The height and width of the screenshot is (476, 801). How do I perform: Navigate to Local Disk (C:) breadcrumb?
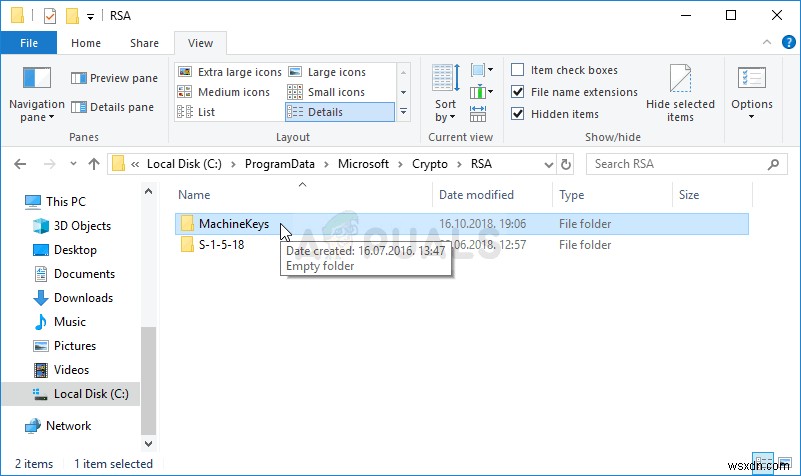pos(184,164)
